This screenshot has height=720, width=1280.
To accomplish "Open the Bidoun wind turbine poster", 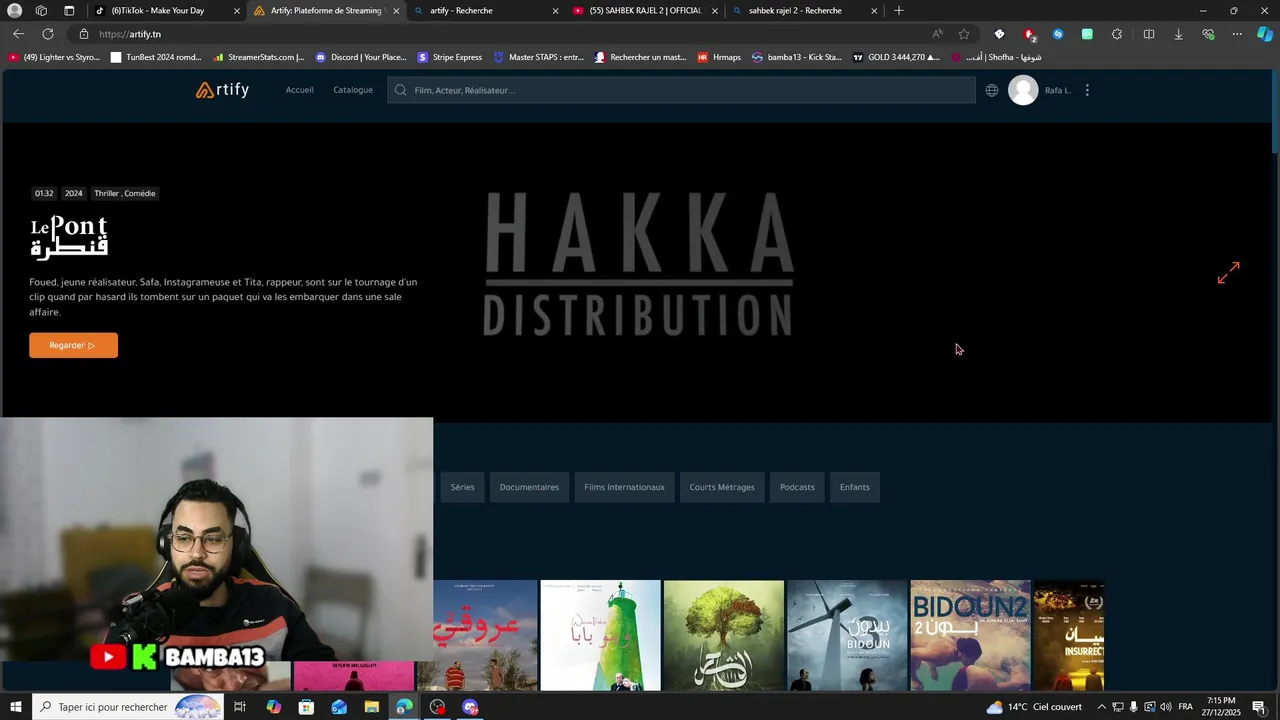I will coord(847,636).
